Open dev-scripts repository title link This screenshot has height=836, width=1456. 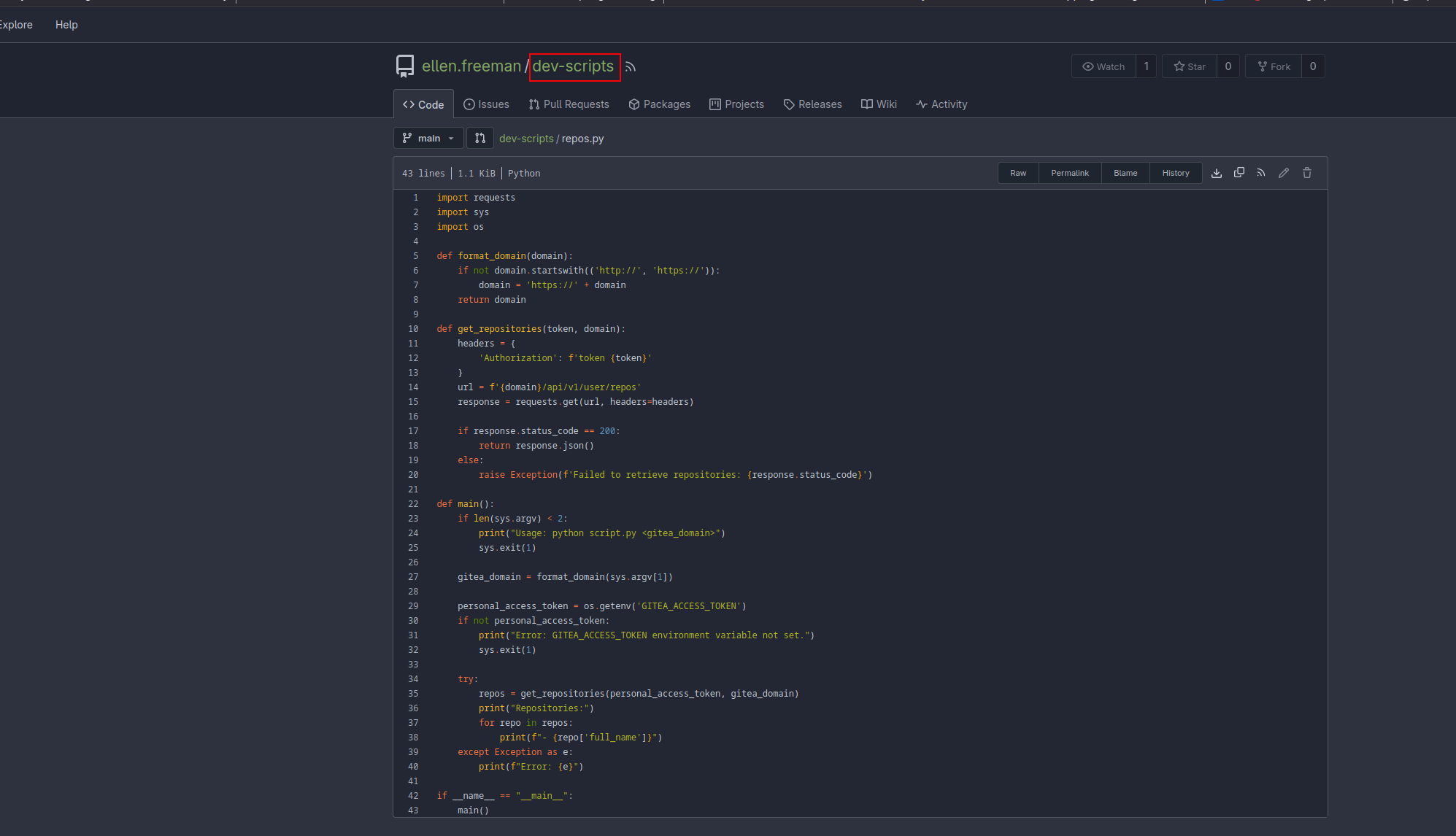coord(573,66)
